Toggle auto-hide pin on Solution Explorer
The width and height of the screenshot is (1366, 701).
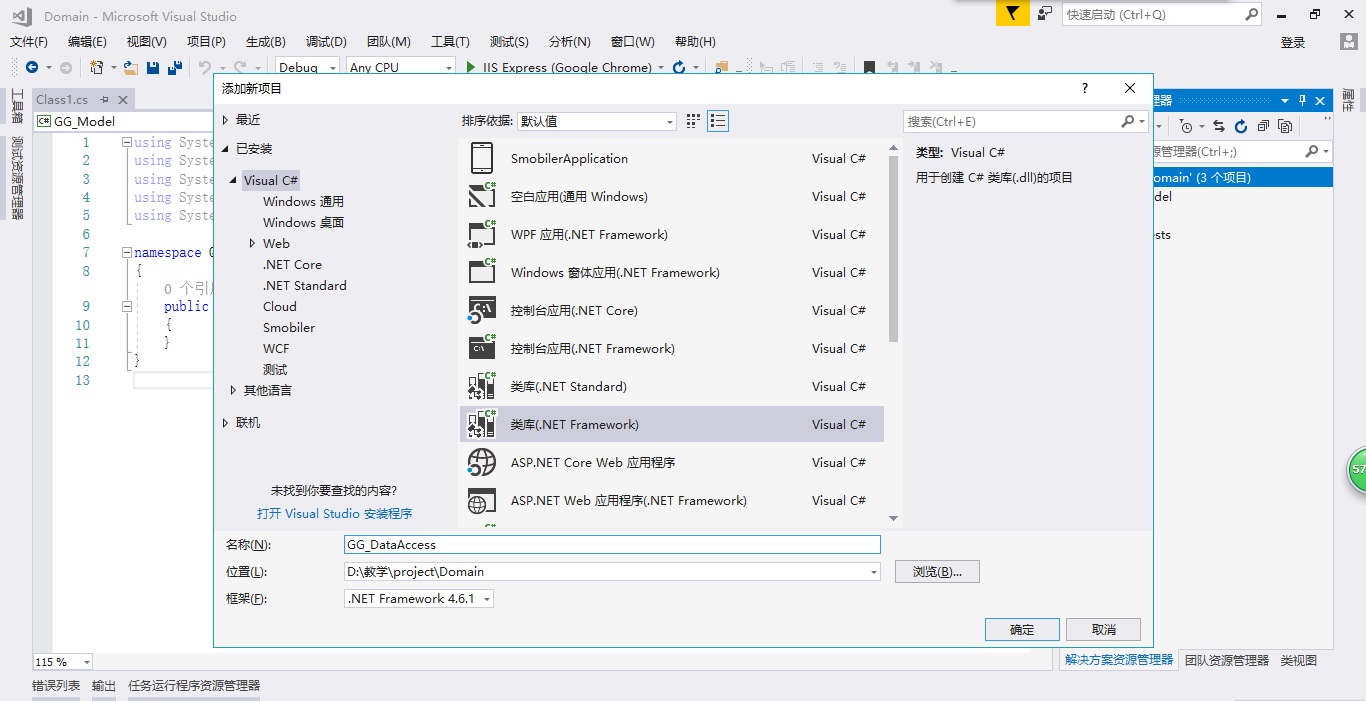(x=1303, y=100)
